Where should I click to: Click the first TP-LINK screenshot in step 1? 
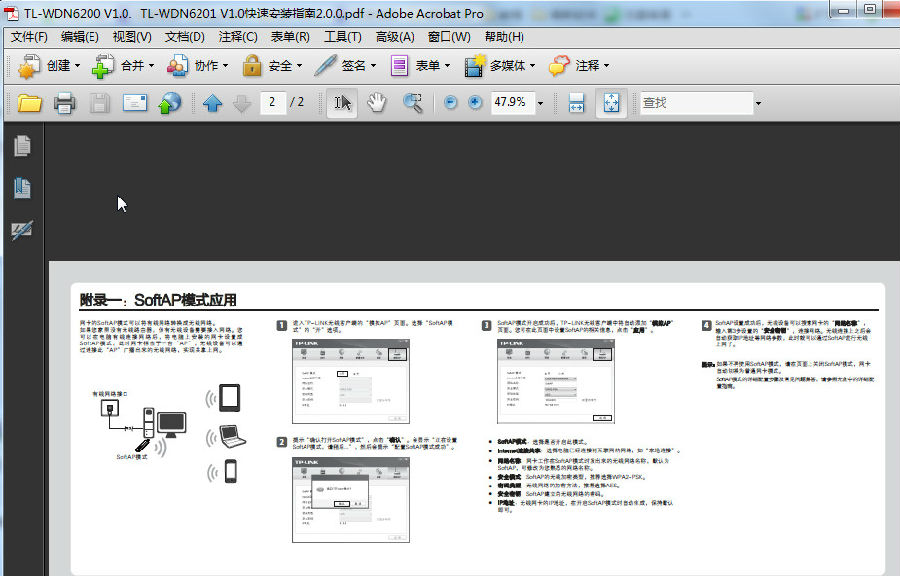point(351,382)
